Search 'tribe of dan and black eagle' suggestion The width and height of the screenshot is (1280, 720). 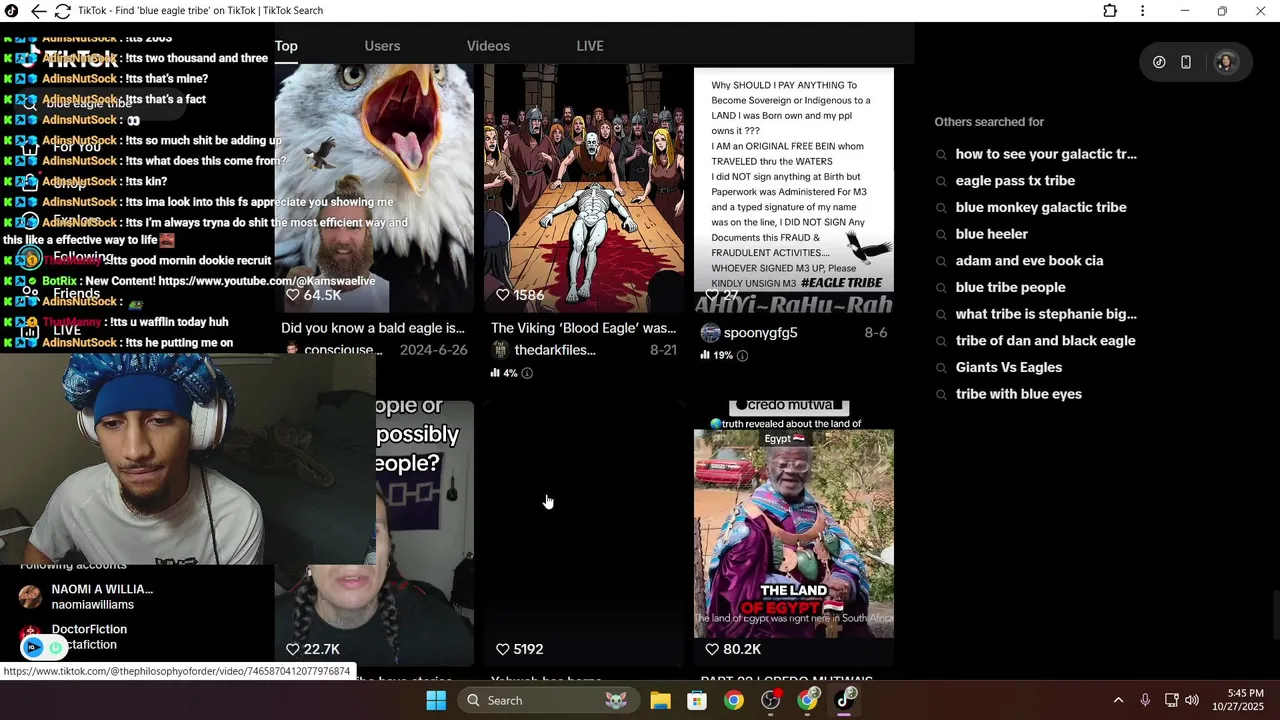click(x=1045, y=341)
